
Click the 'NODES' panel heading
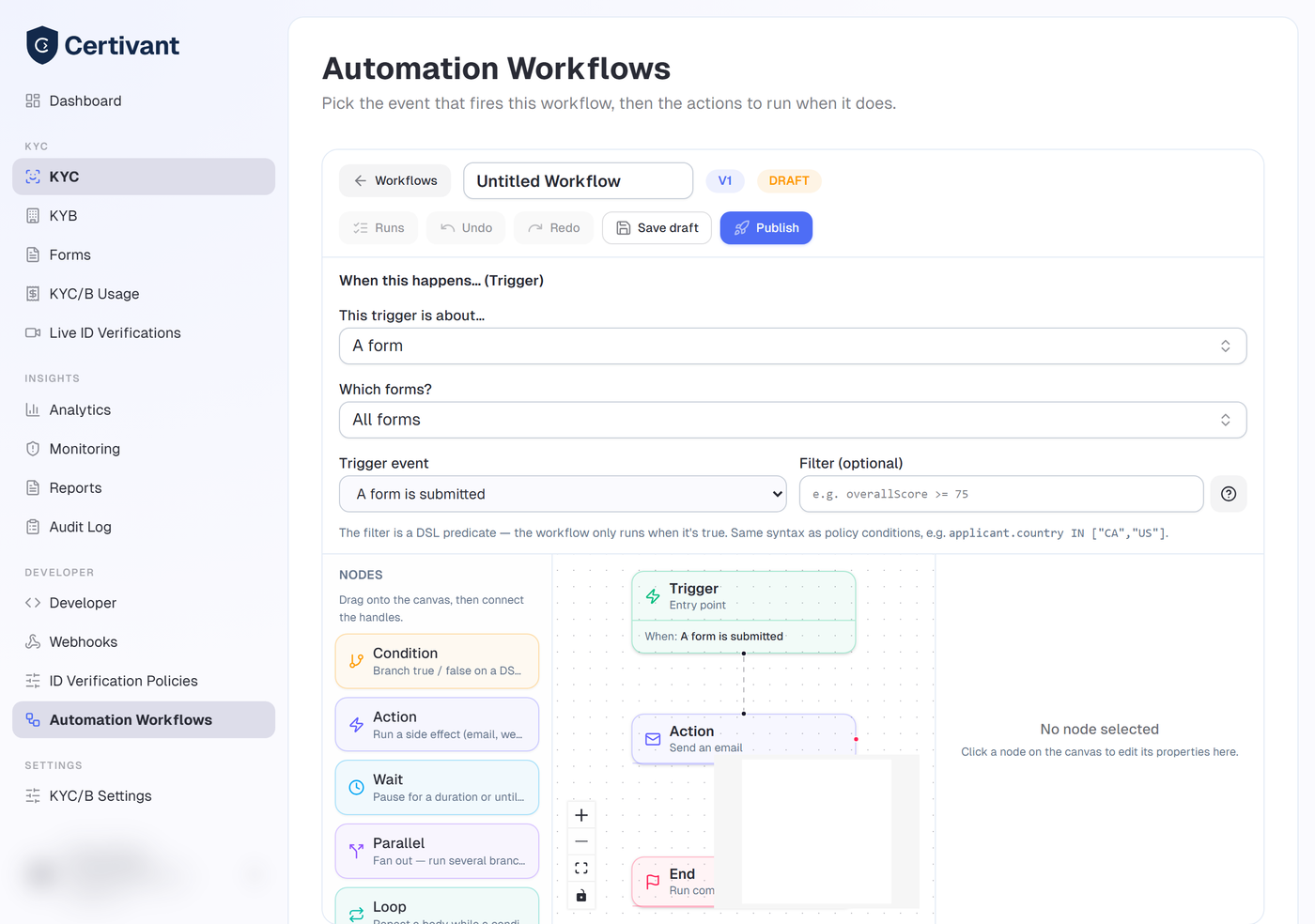[361, 575]
